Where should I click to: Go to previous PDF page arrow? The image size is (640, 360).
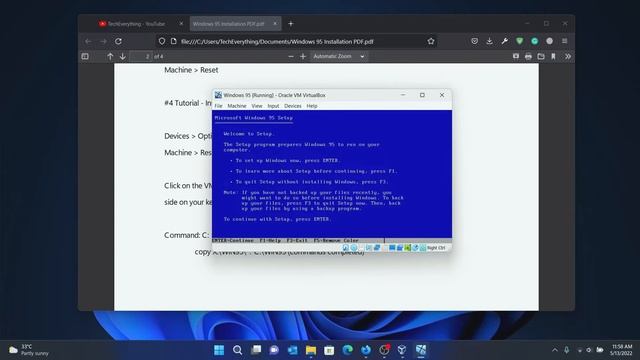[x=110, y=56]
